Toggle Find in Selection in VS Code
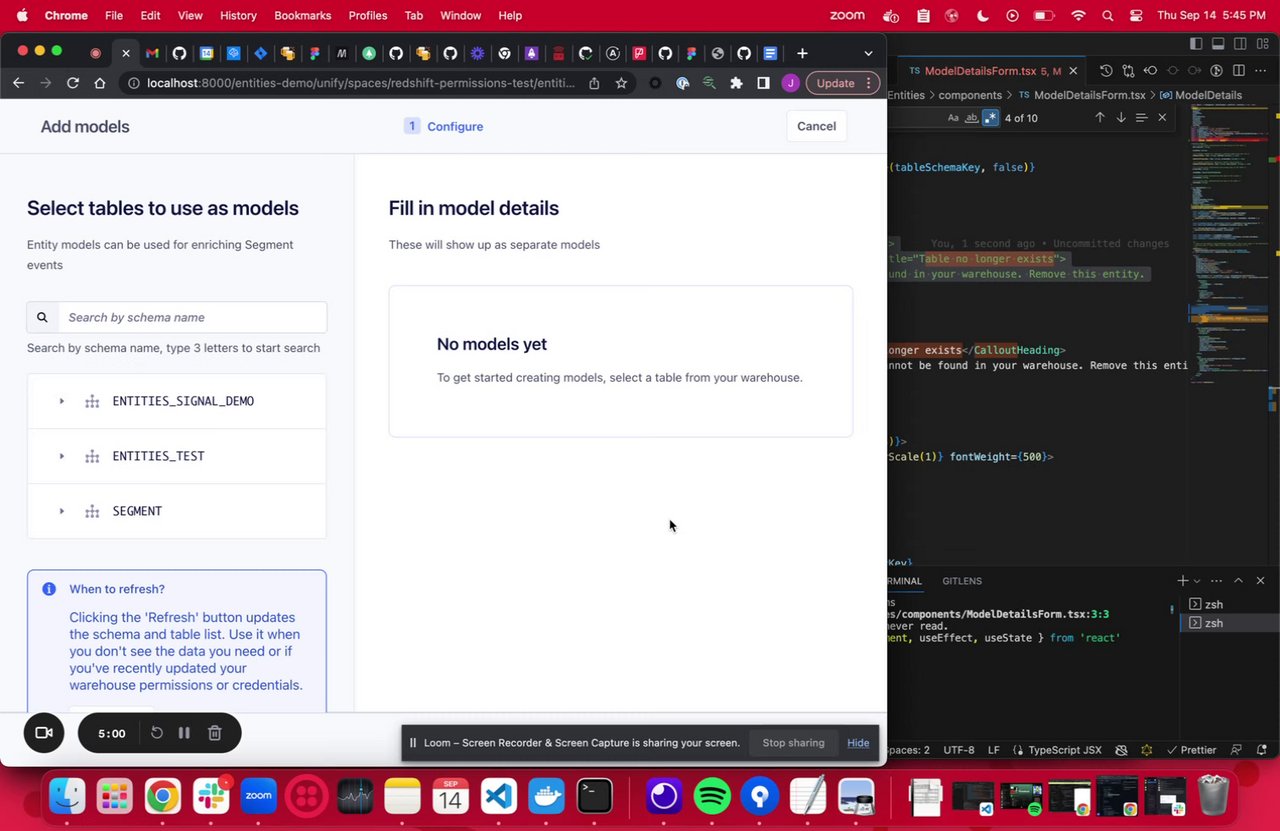This screenshot has height=831, width=1280. click(x=1141, y=118)
